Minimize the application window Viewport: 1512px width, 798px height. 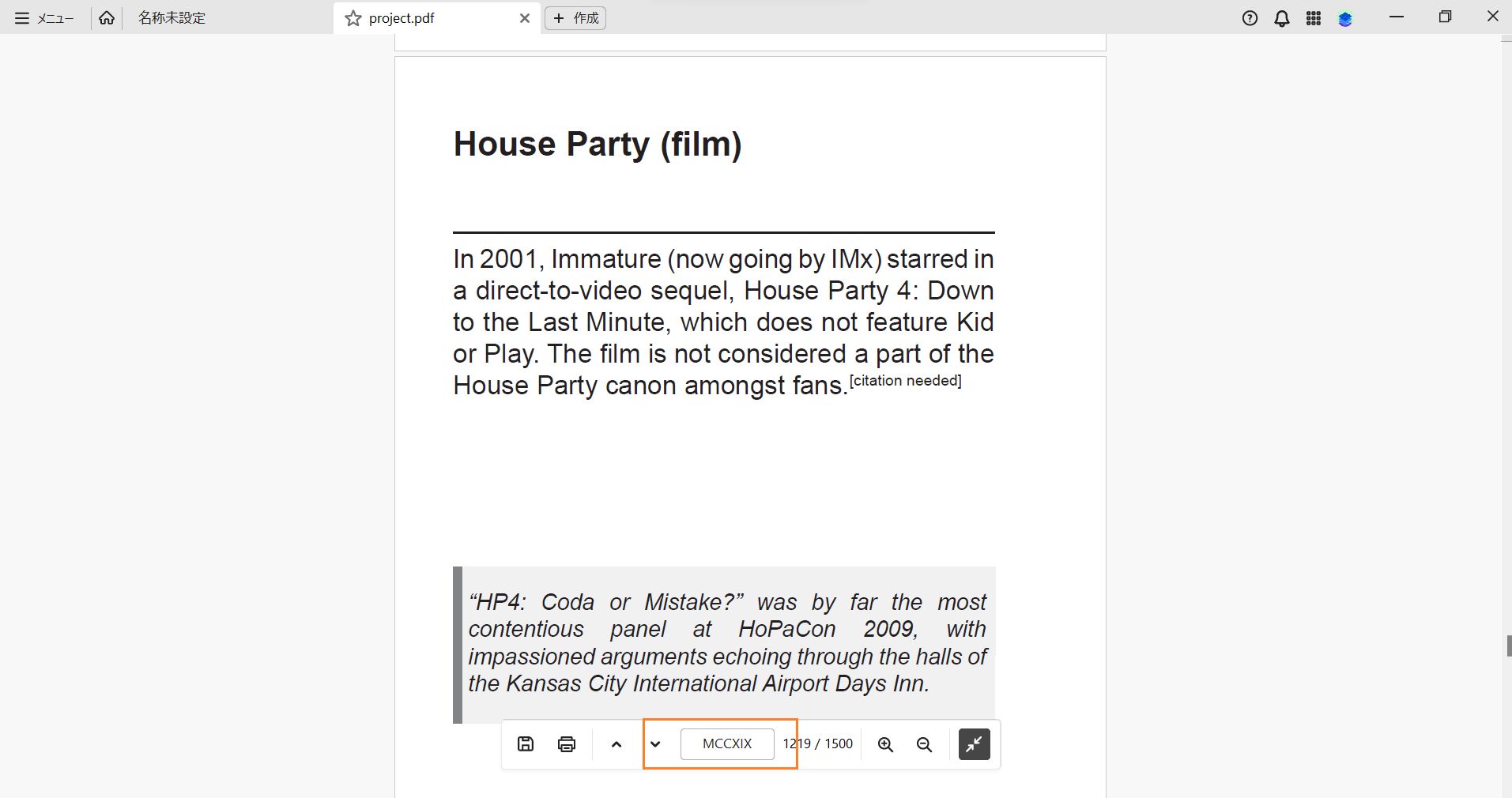tap(1397, 17)
